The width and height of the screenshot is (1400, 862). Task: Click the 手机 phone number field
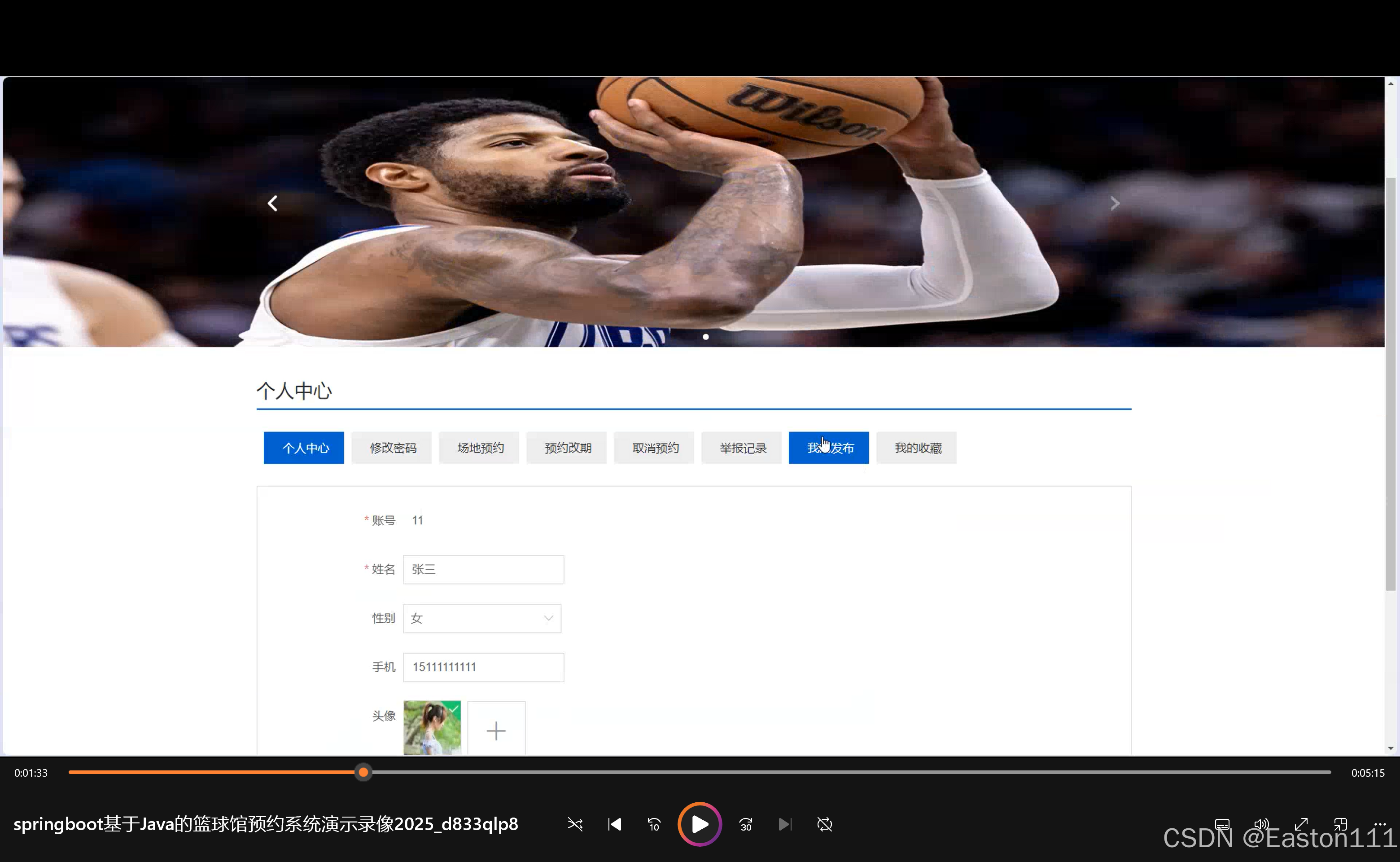483,667
